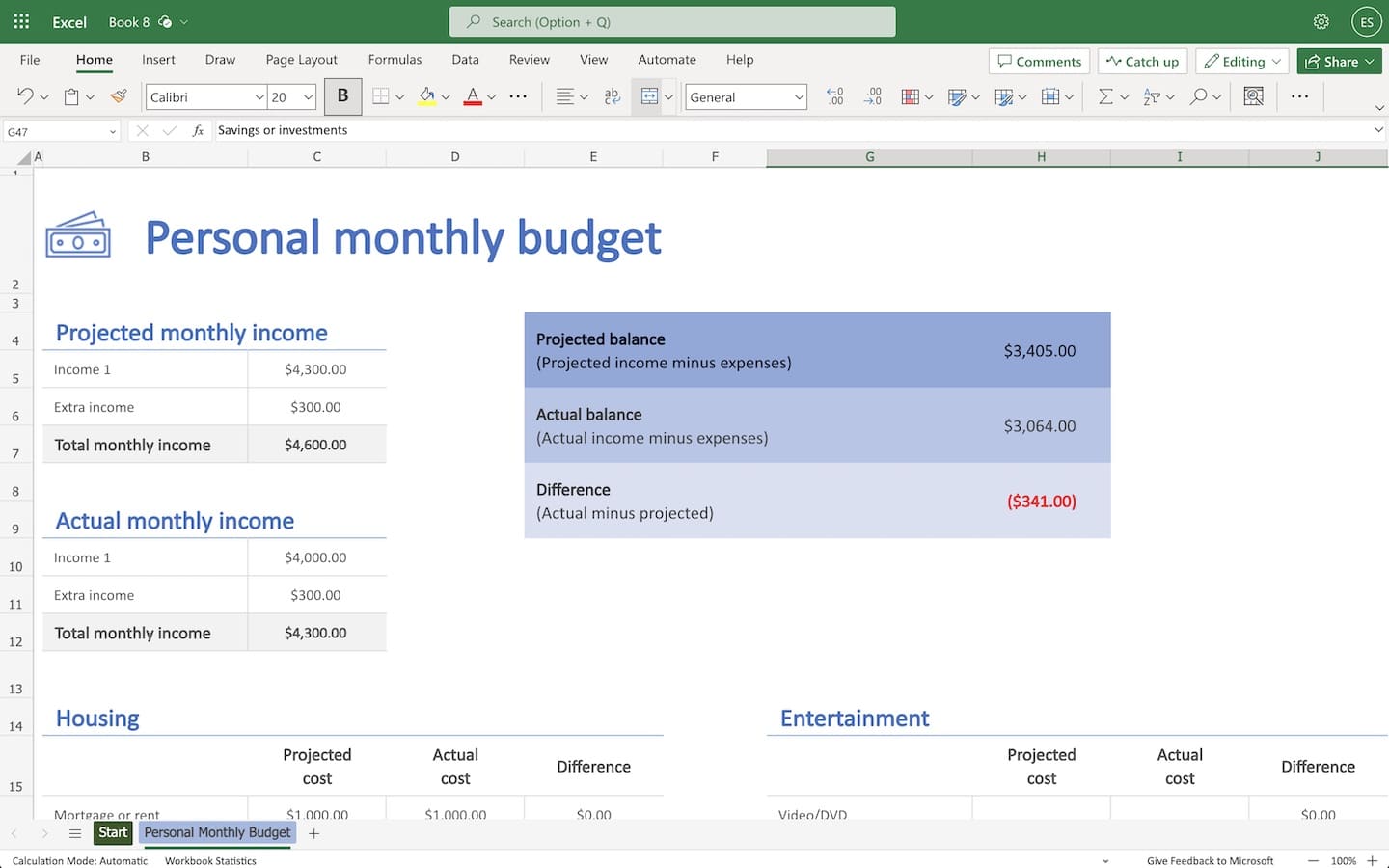Viewport: 1389px width, 868px height.
Task: Toggle bold formatting
Action: click(x=342, y=96)
